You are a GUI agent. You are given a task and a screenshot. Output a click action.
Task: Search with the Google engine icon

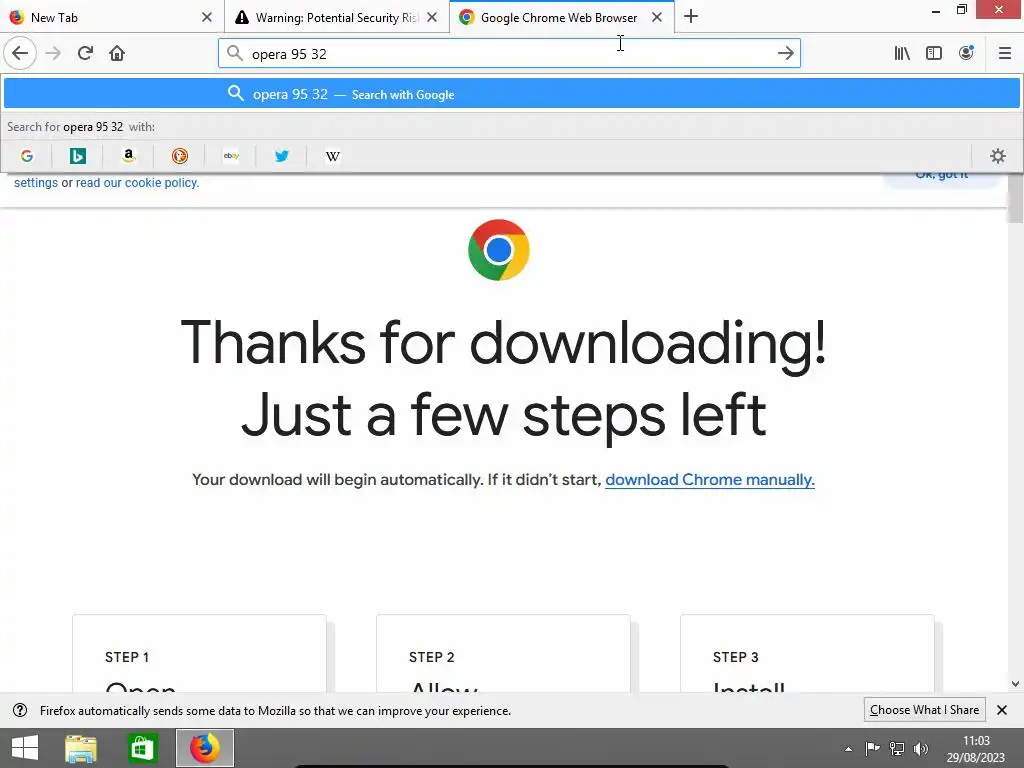click(27, 156)
